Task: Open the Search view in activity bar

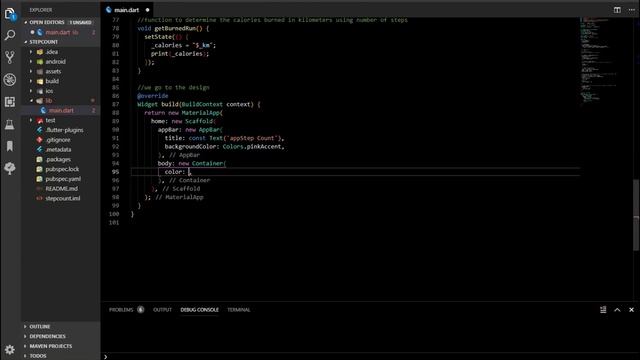Action: click(10, 35)
